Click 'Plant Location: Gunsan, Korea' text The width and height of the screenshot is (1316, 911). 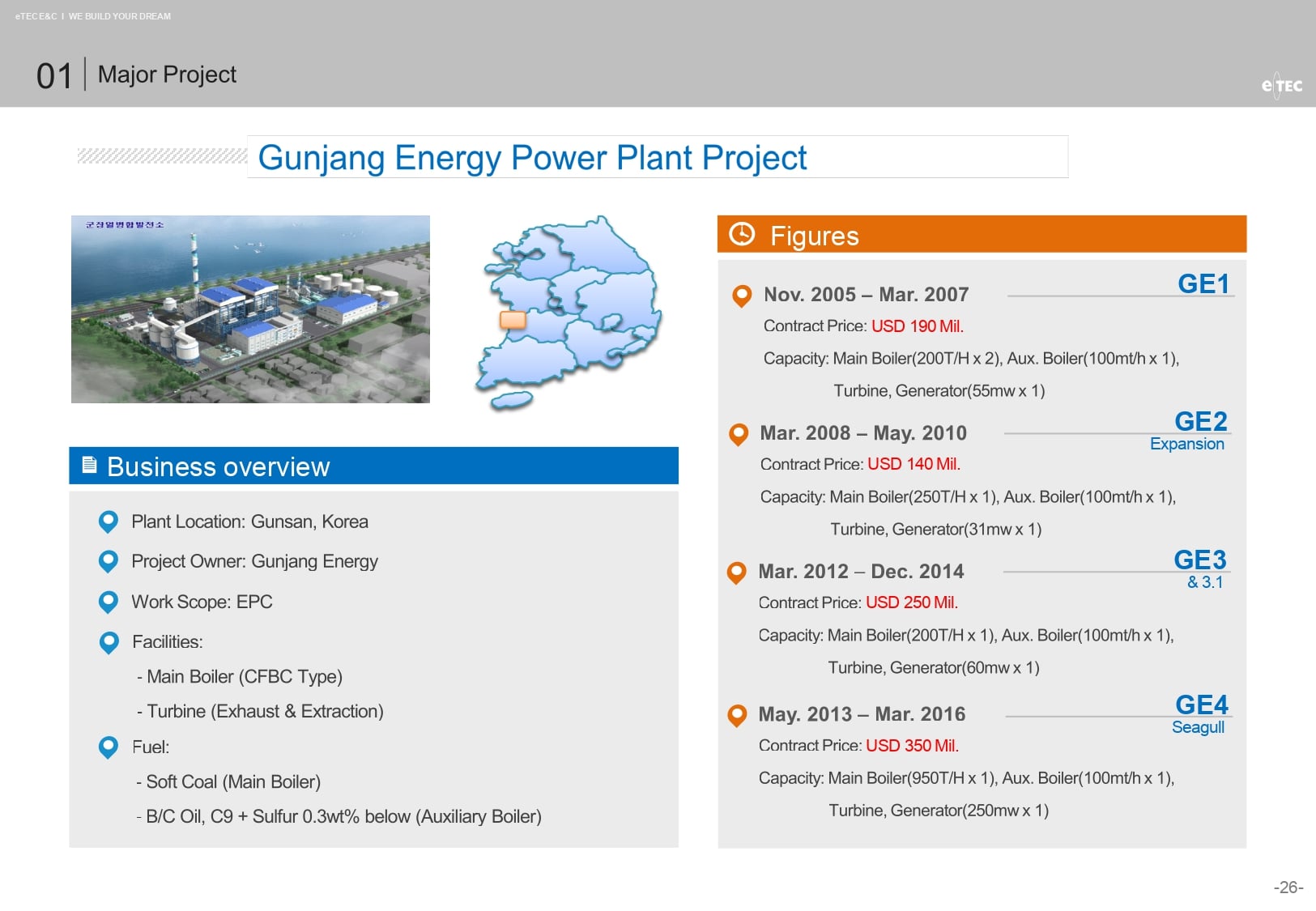click(249, 521)
